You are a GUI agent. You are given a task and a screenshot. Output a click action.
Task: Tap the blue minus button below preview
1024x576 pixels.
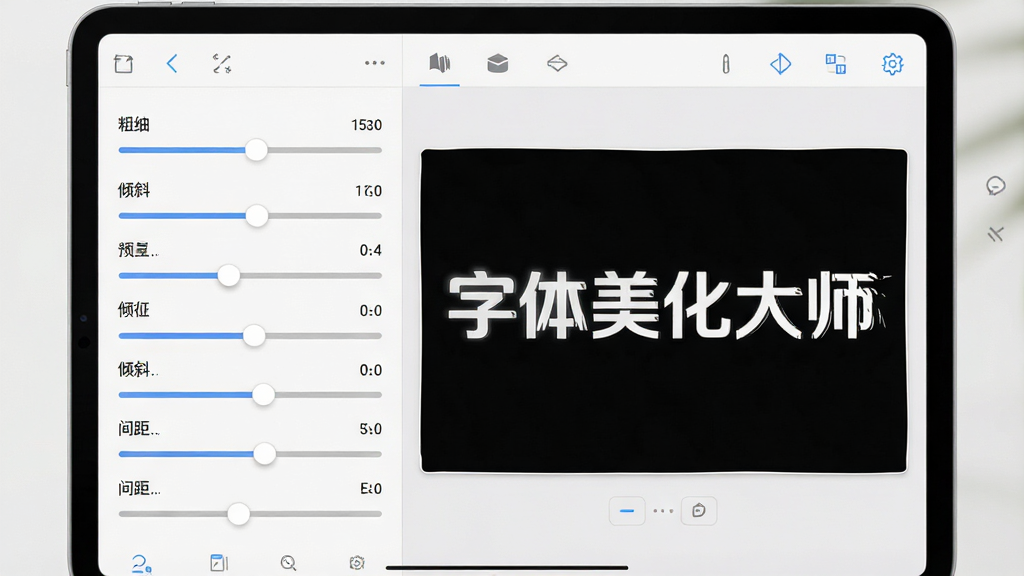627,511
